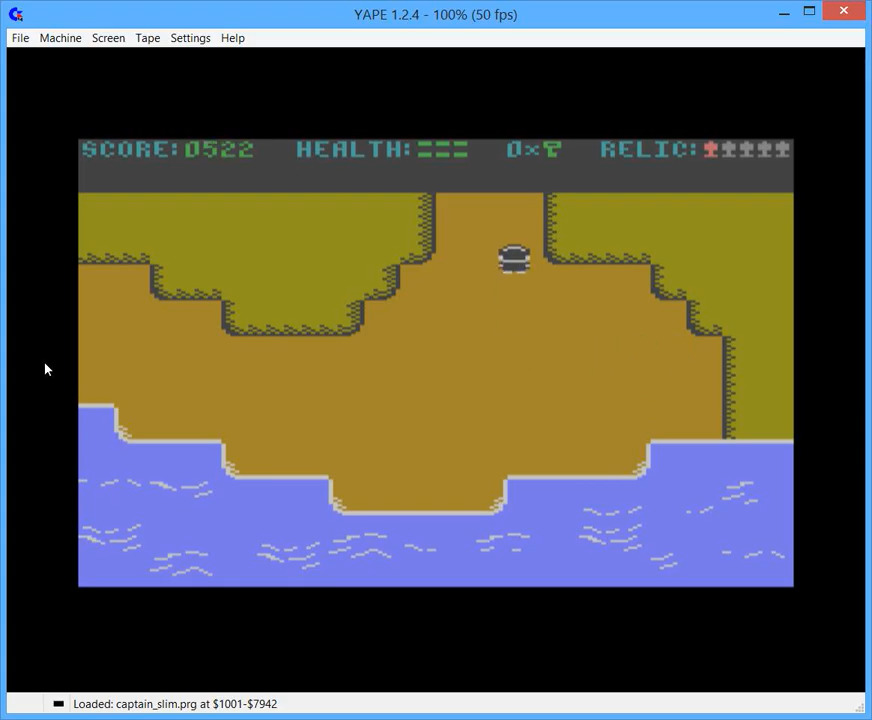This screenshot has height=720, width=872.
Task: Open the Tape menu
Action: click(147, 38)
